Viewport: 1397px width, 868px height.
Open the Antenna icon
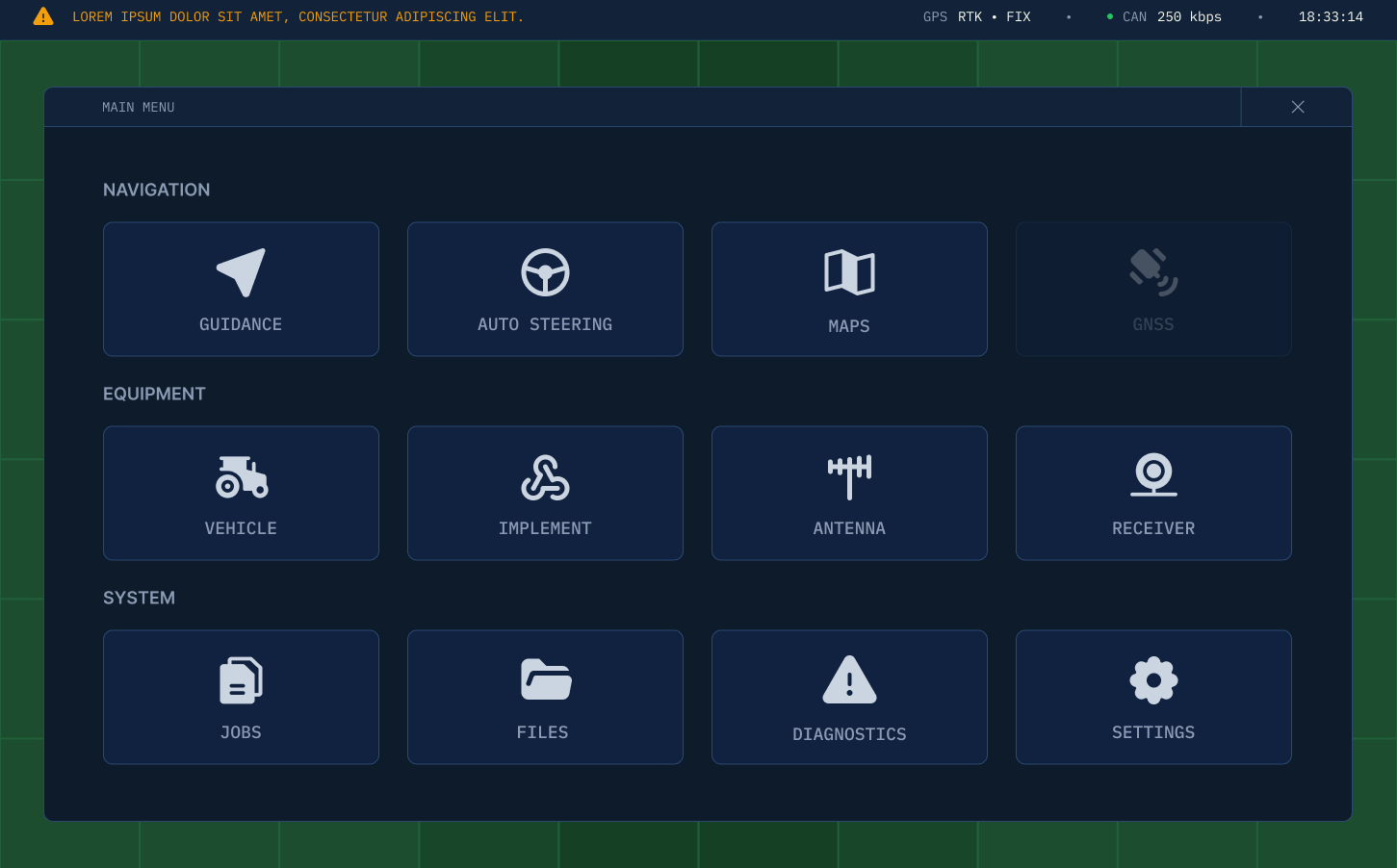tap(849, 476)
